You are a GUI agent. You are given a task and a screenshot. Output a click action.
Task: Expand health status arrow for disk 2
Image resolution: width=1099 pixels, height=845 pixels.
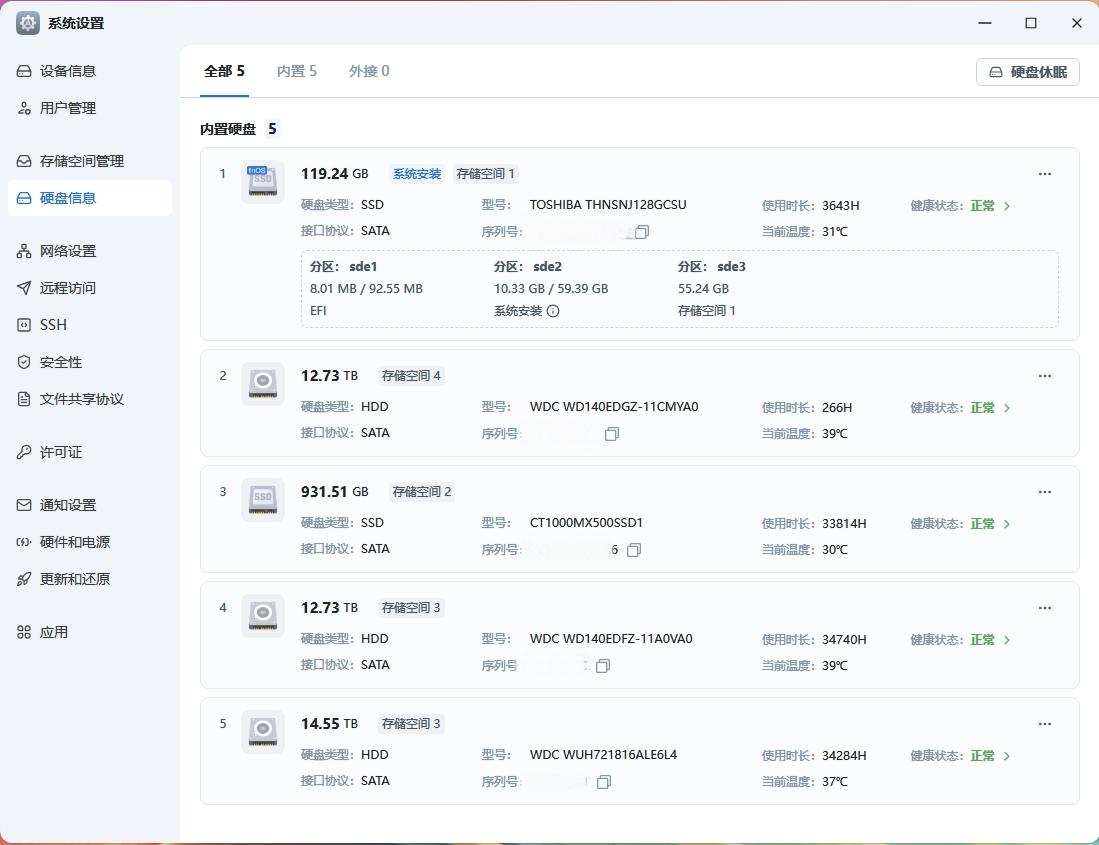(x=1006, y=408)
